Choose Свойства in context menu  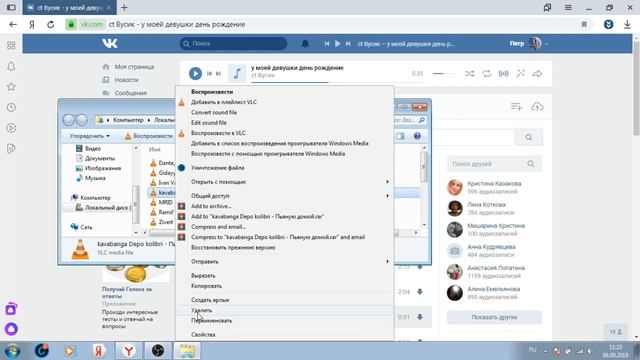pyautogui.click(x=285, y=335)
